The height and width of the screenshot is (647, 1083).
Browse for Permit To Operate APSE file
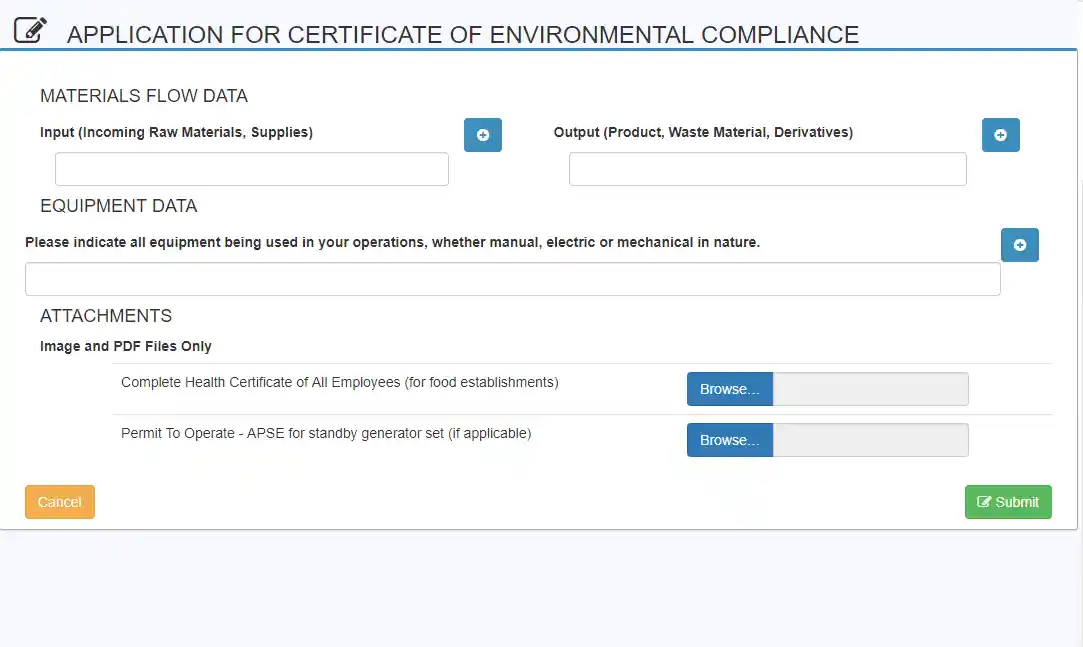click(730, 441)
